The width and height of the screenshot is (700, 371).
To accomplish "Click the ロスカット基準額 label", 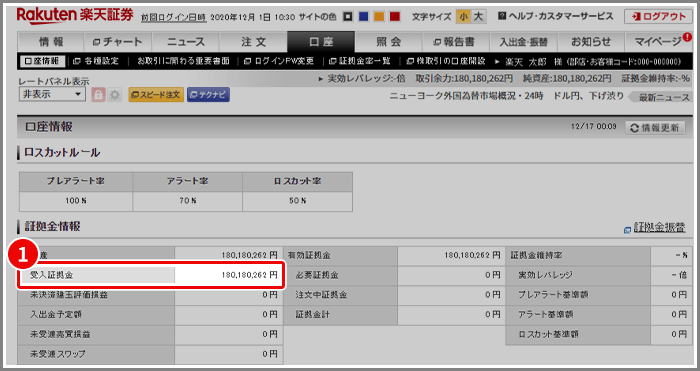I will point(549,334).
